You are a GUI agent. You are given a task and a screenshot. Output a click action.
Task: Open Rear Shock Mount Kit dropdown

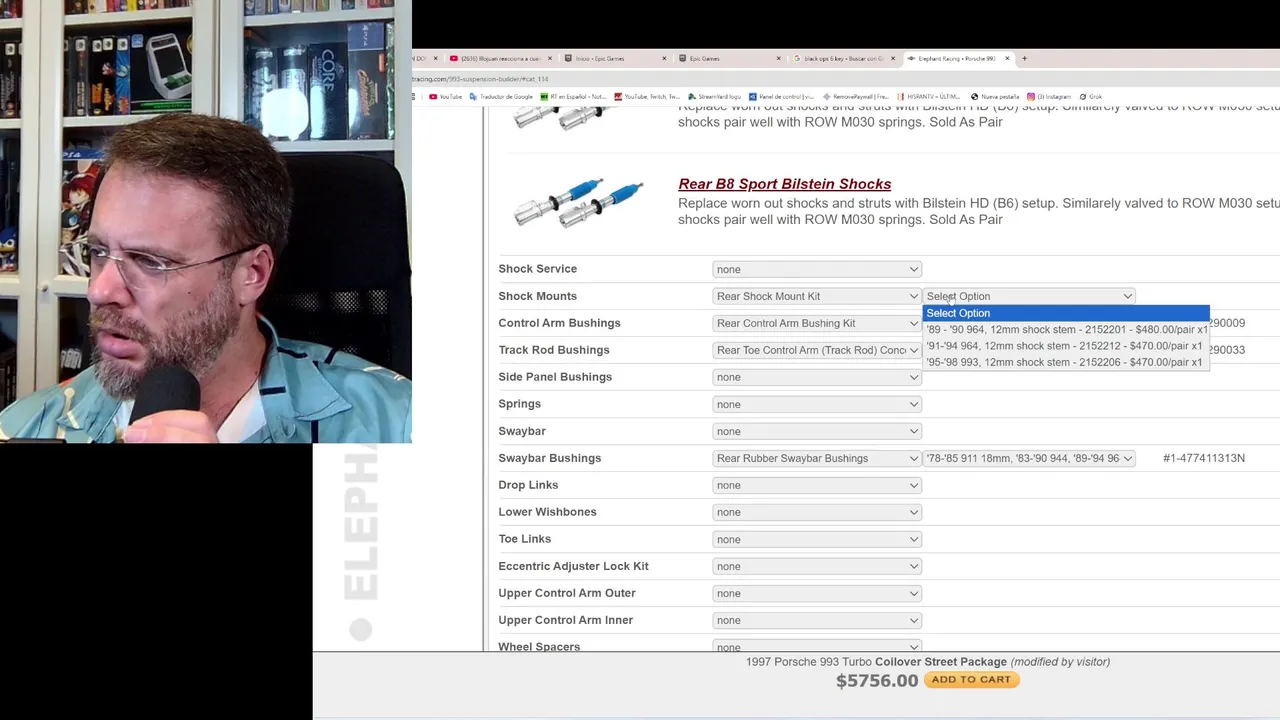[816, 296]
